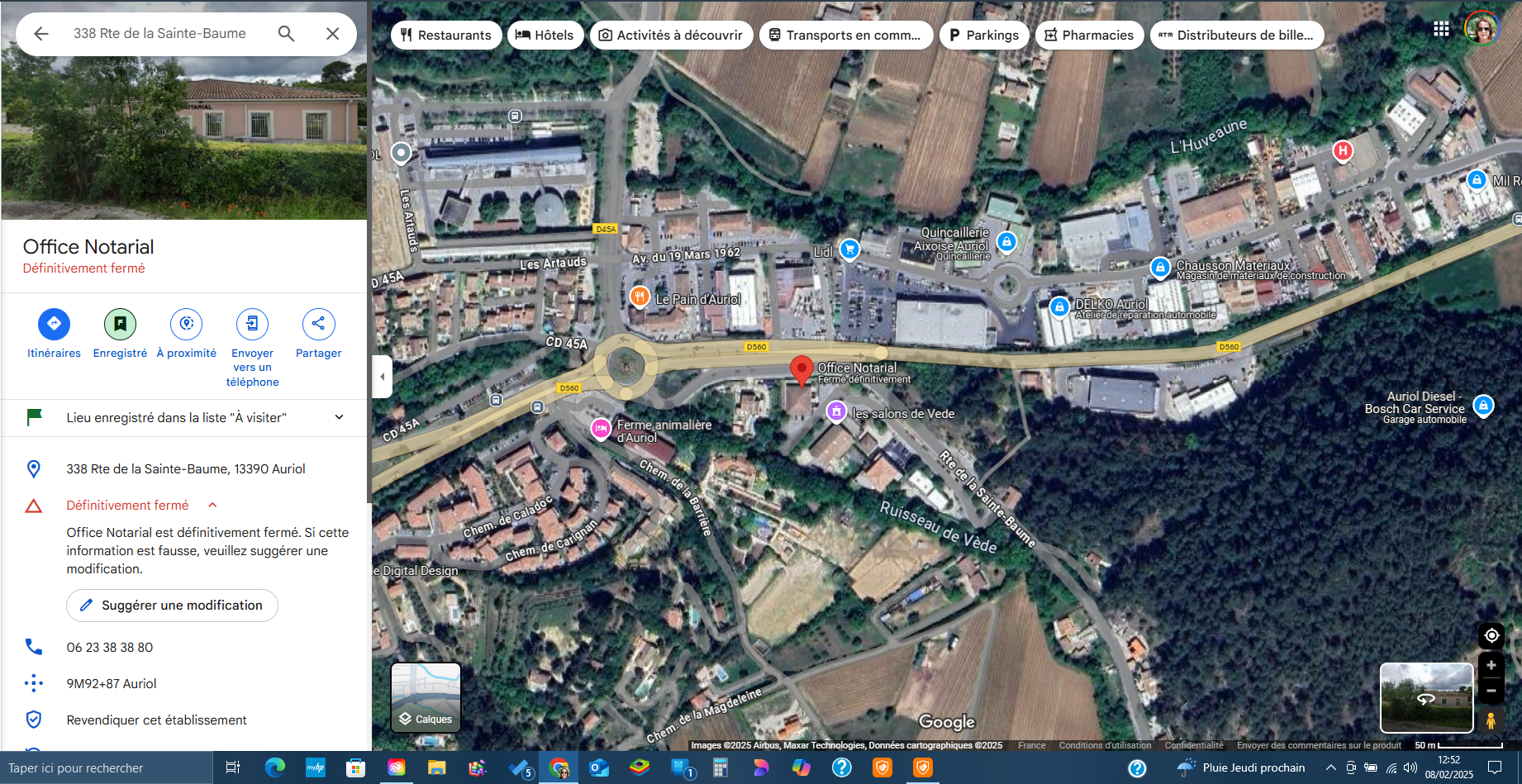Screen dimensions: 1522x784
Task: Open the Street View thumbnail
Action: point(1426,697)
